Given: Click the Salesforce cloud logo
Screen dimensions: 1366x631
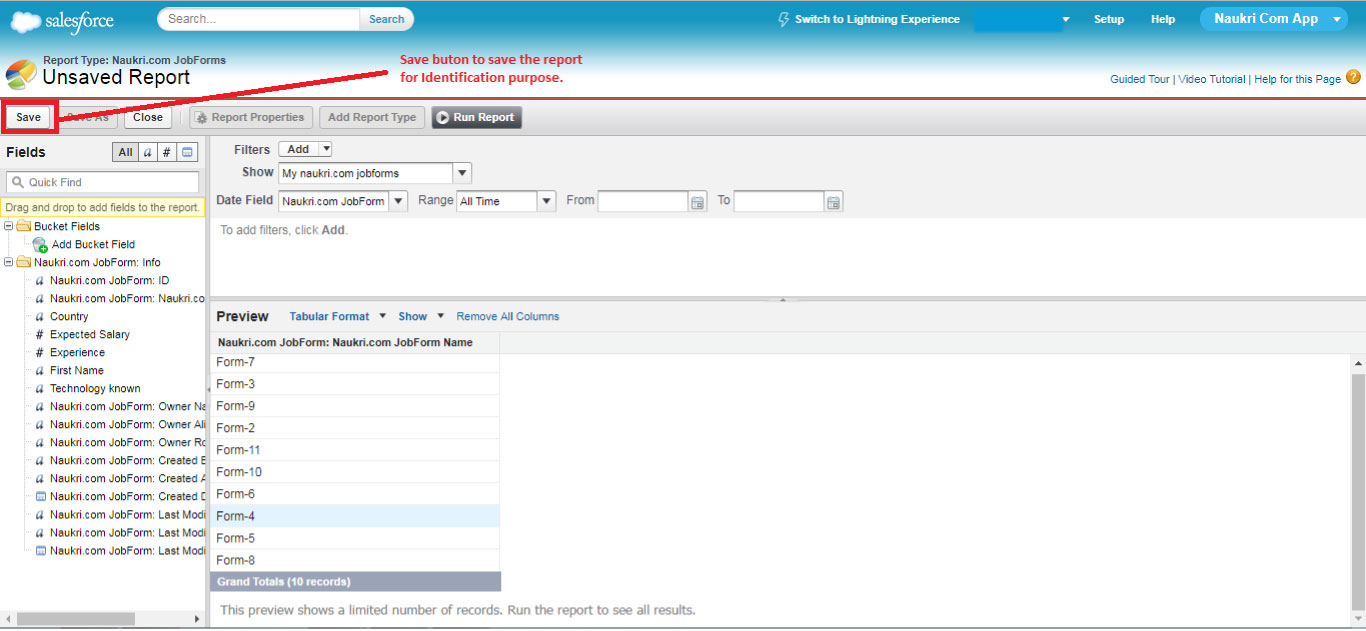Looking at the screenshot, I should pyautogui.click(x=25, y=18).
